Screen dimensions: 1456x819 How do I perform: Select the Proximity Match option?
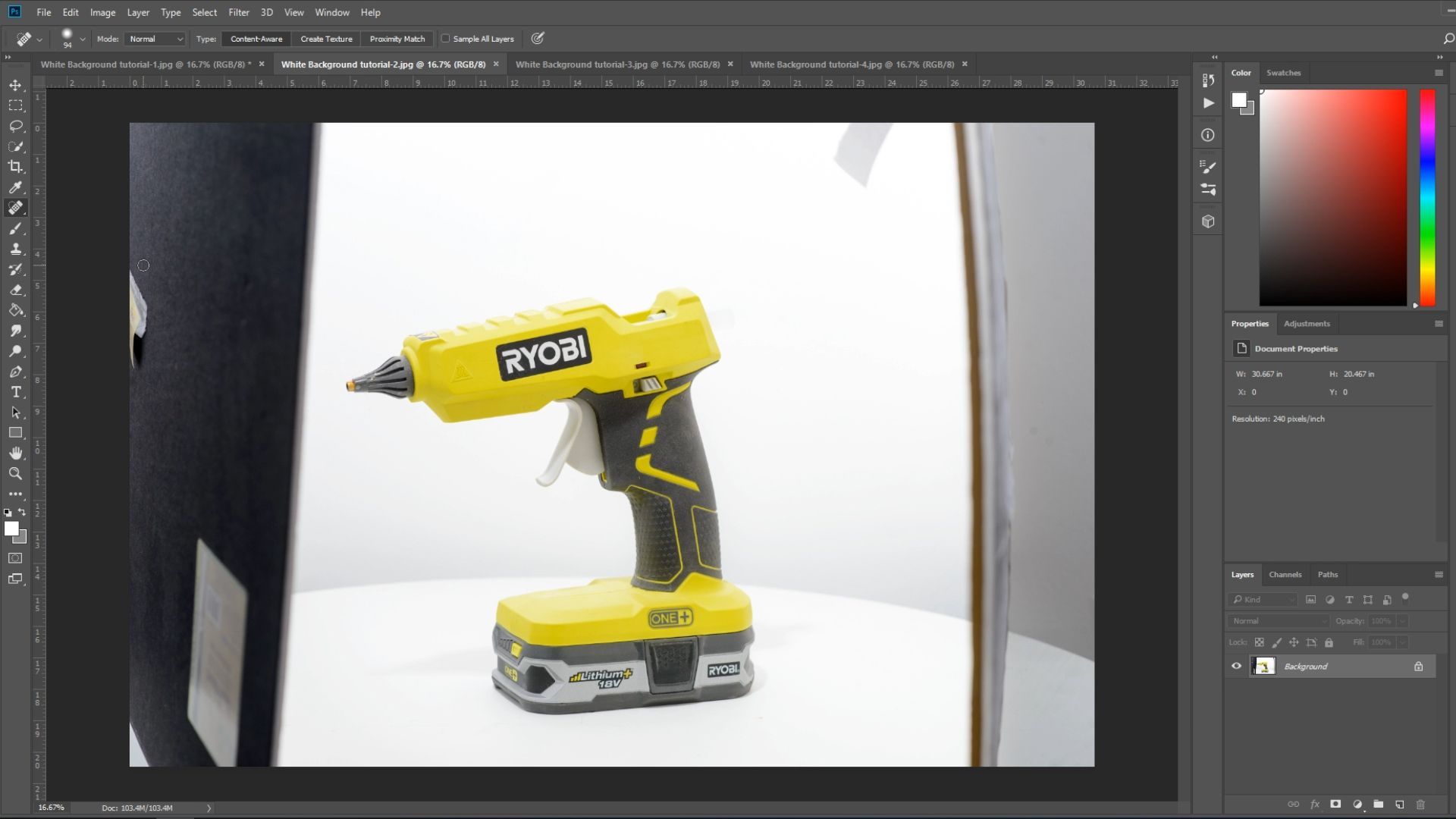coord(397,39)
